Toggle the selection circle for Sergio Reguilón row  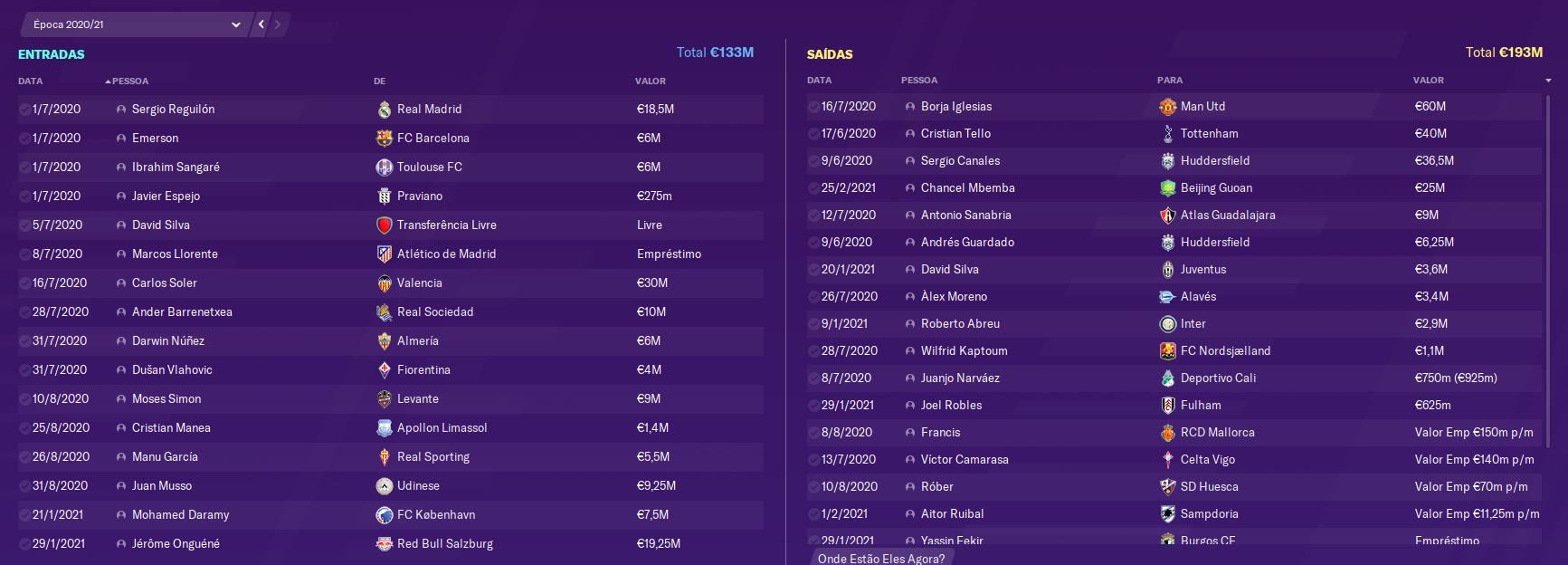[25, 110]
